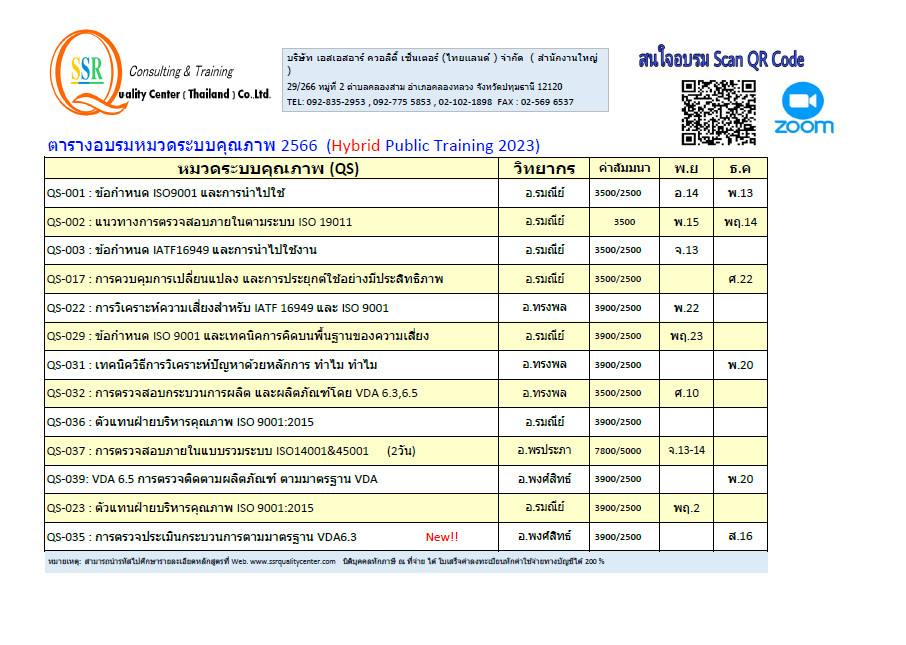Click the 'พ.20' date in QS-039 row
This screenshot has height=645, width=906.
click(x=740, y=479)
